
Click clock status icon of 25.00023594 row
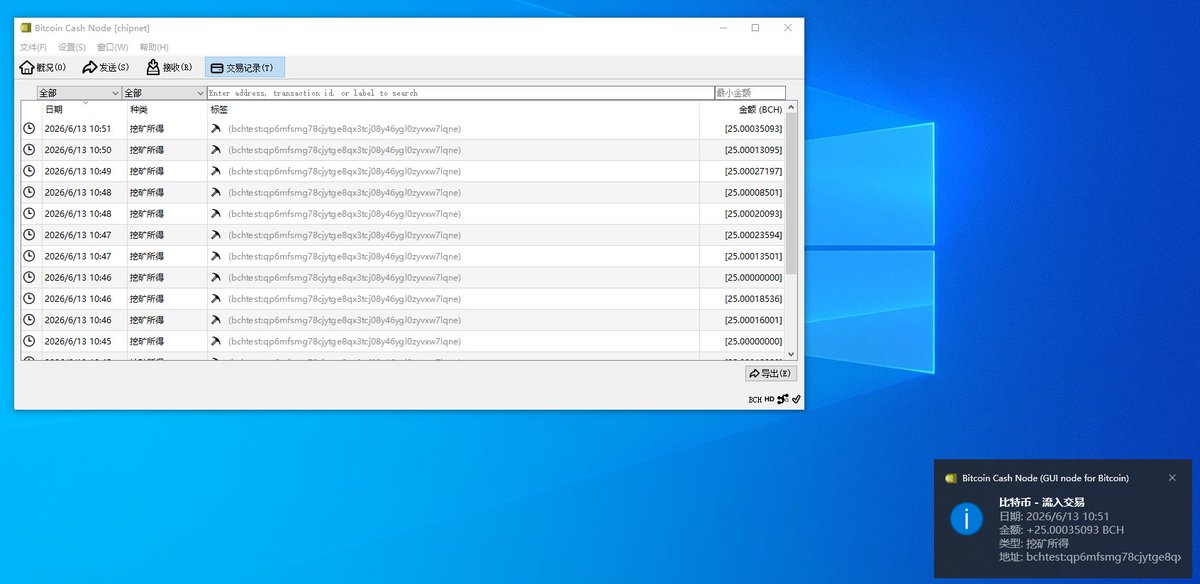click(29, 235)
